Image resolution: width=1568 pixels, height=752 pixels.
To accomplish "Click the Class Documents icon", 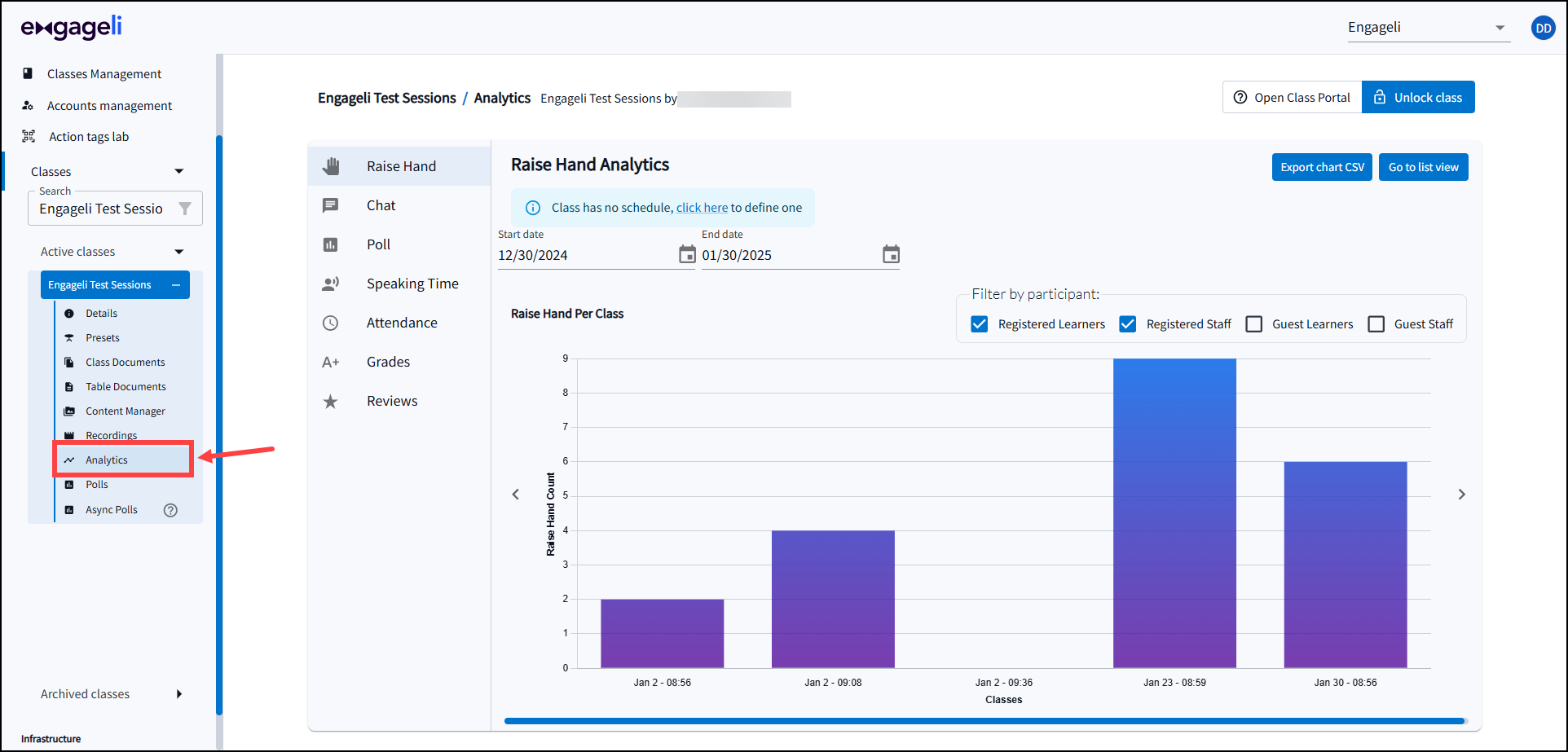I will [x=69, y=363].
